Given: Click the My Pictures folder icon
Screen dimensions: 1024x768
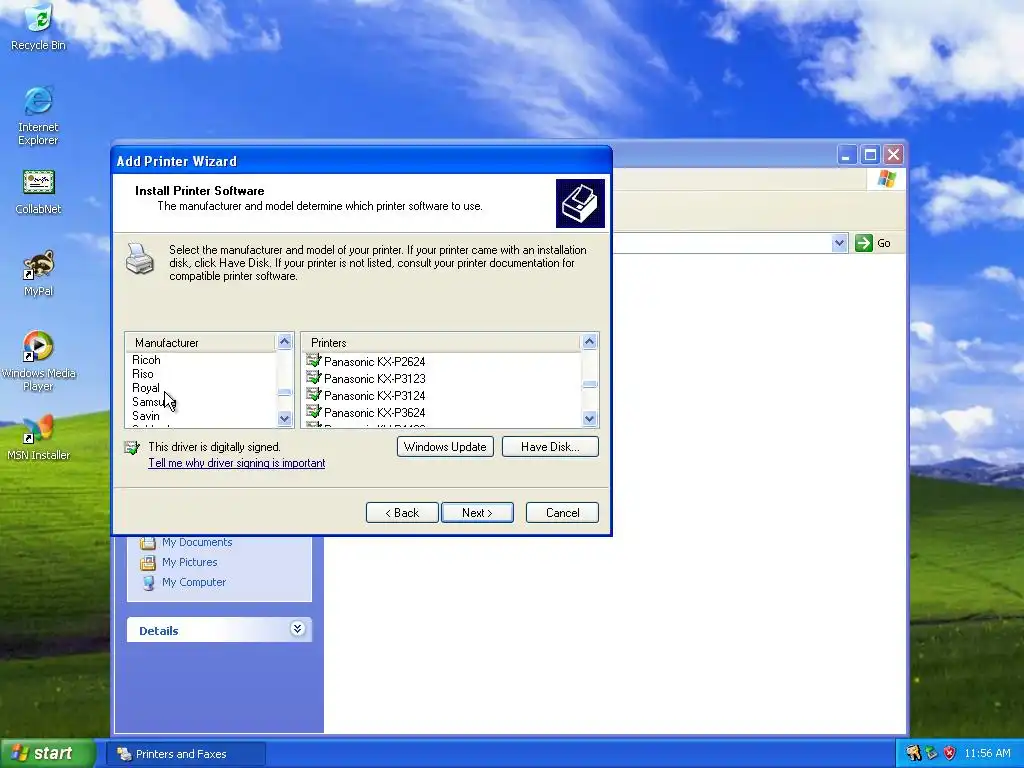Looking at the screenshot, I should (148, 562).
